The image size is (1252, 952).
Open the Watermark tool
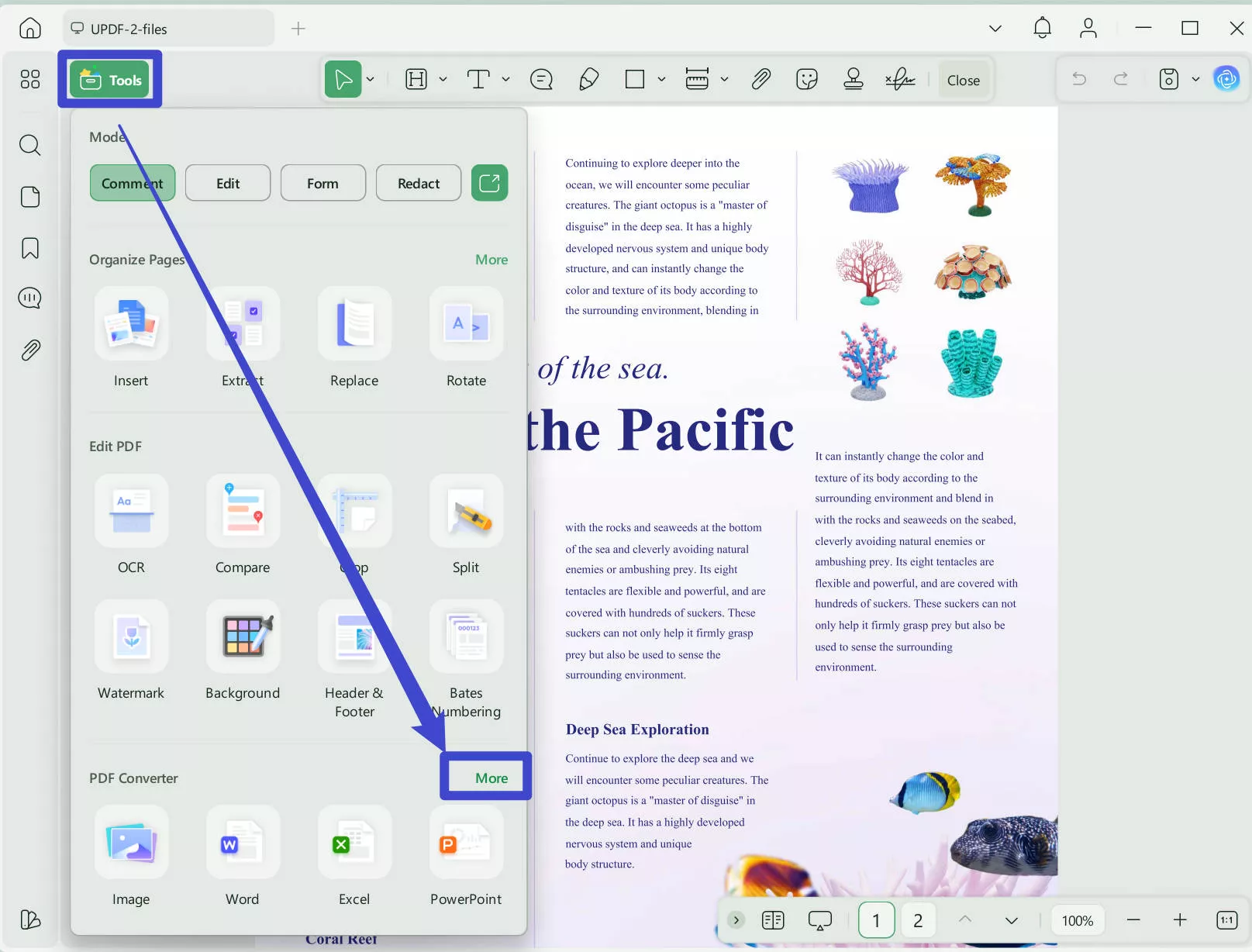(x=130, y=651)
